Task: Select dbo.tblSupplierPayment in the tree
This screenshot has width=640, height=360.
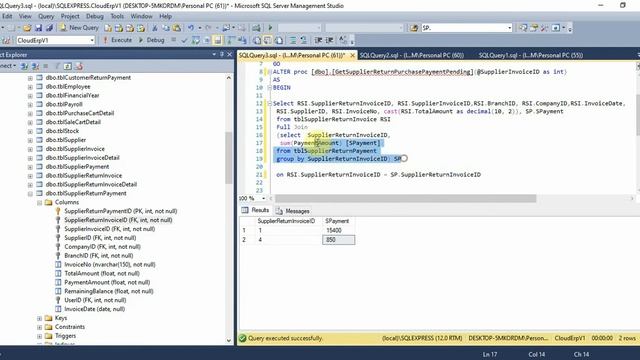Action: 77,167
